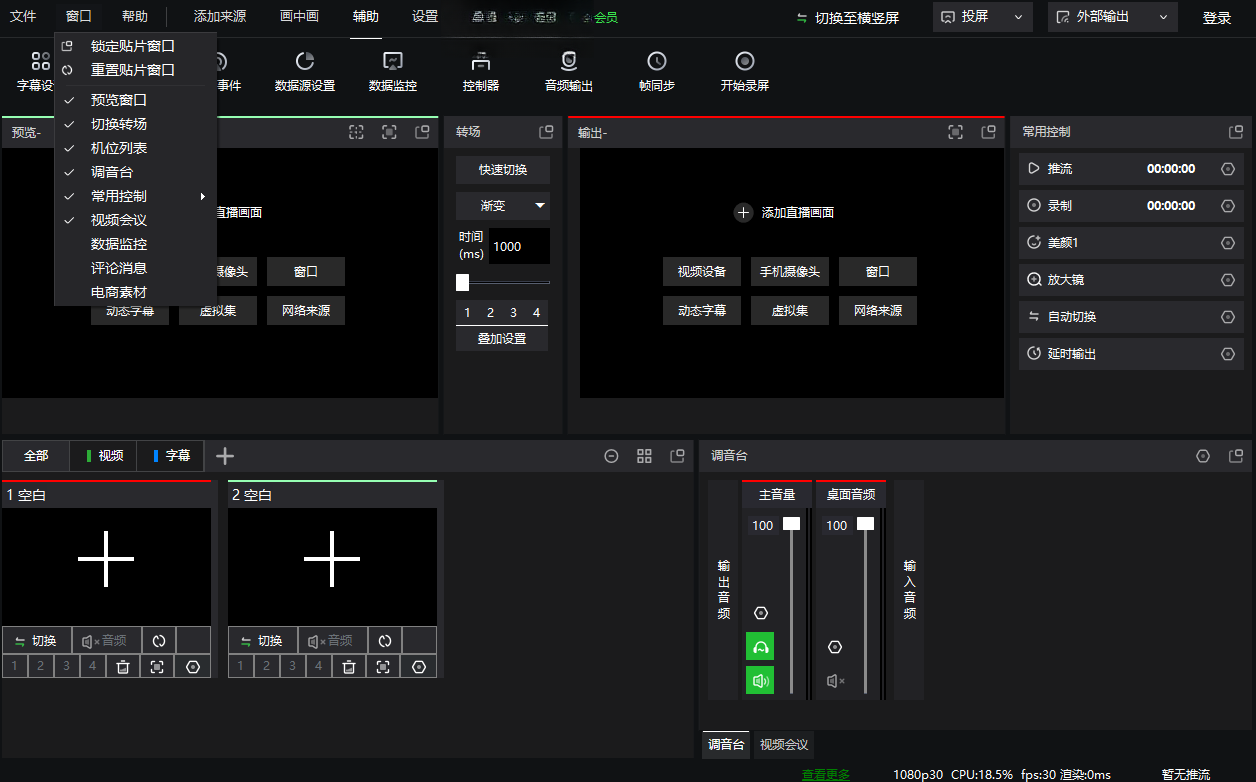Click the 叠加设置 button
1256x782 pixels.
(x=502, y=339)
